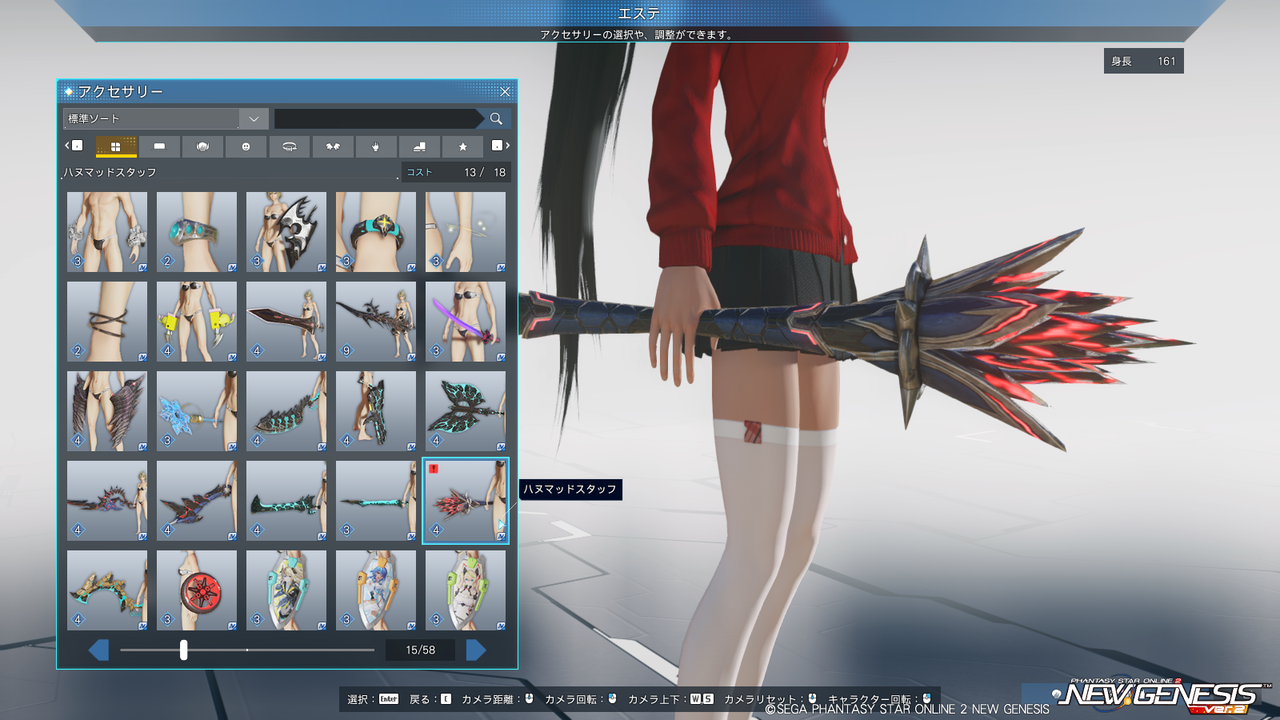Select the highlighted red ハヌマッドスタッフ thumbnail
The height and width of the screenshot is (720, 1280).
466,500
